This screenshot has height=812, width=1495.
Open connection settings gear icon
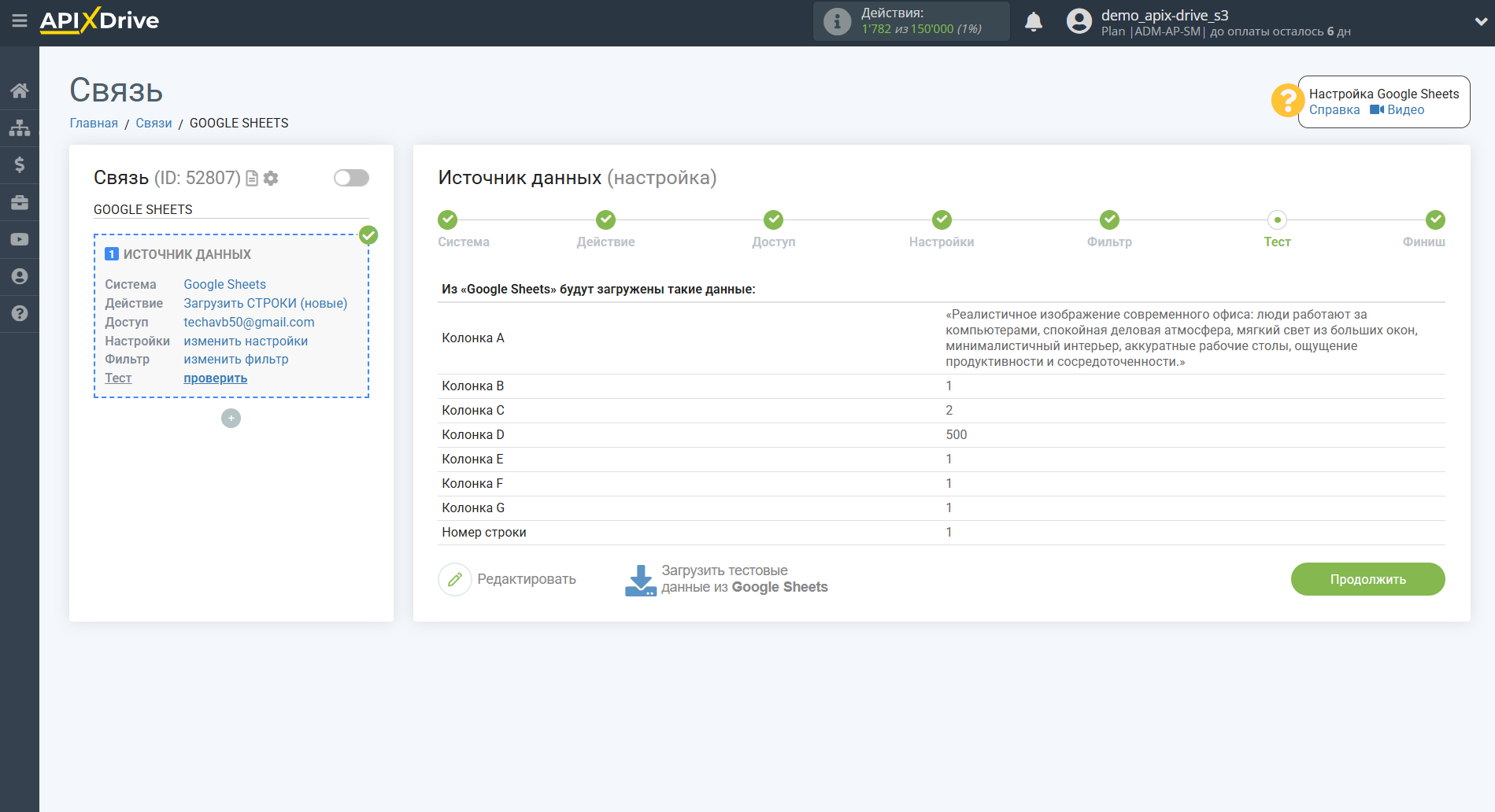pos(271,179)
